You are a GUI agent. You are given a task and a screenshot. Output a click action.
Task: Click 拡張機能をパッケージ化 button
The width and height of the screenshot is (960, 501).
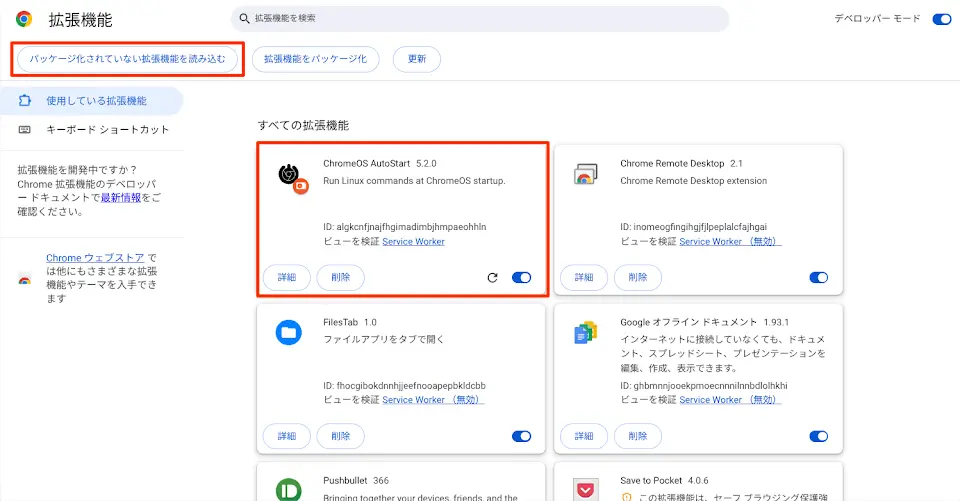(x=315, y=59)
